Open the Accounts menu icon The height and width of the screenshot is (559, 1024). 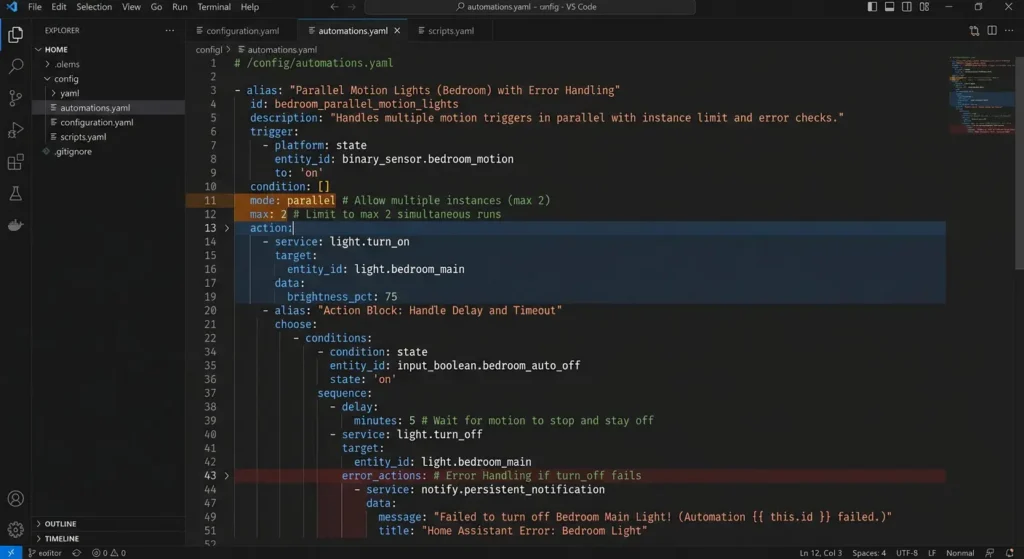(x=15, y=498)
